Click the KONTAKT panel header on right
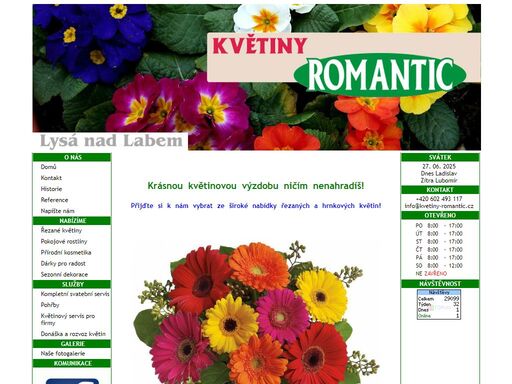Screen dimensions: 512x384 (x=440, y=190)
